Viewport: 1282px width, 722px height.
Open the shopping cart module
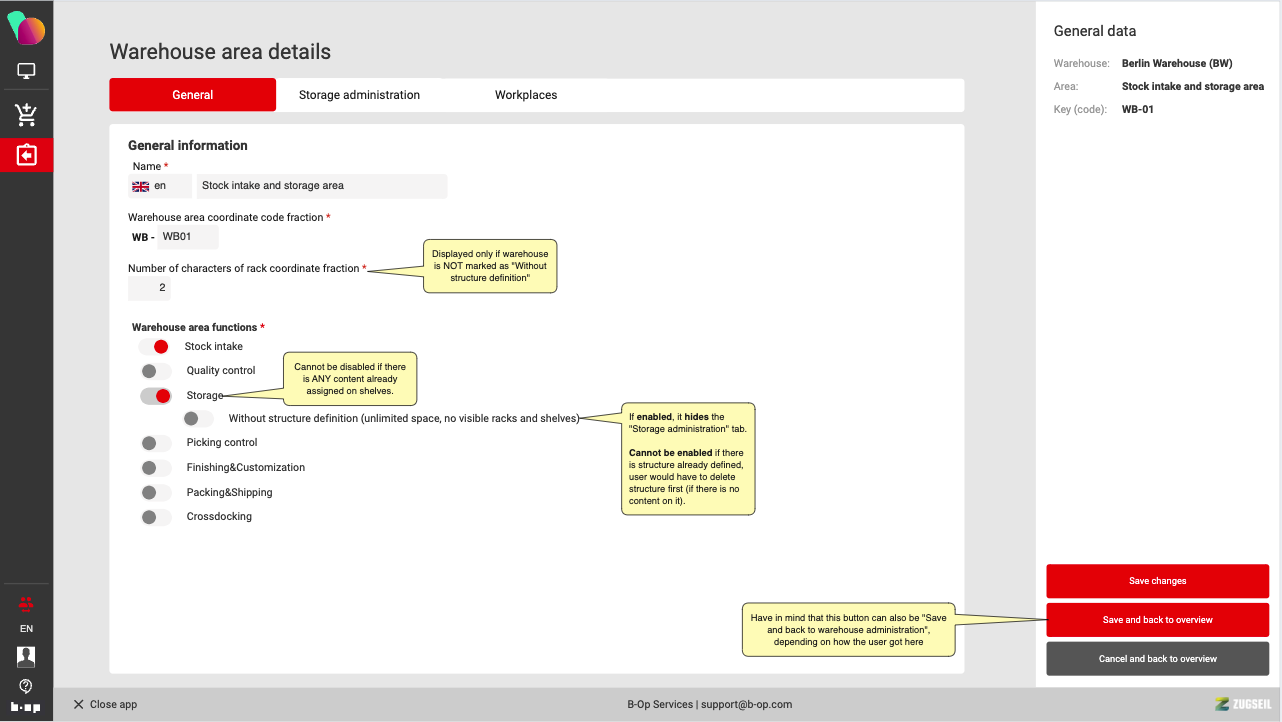click(26, 115)
